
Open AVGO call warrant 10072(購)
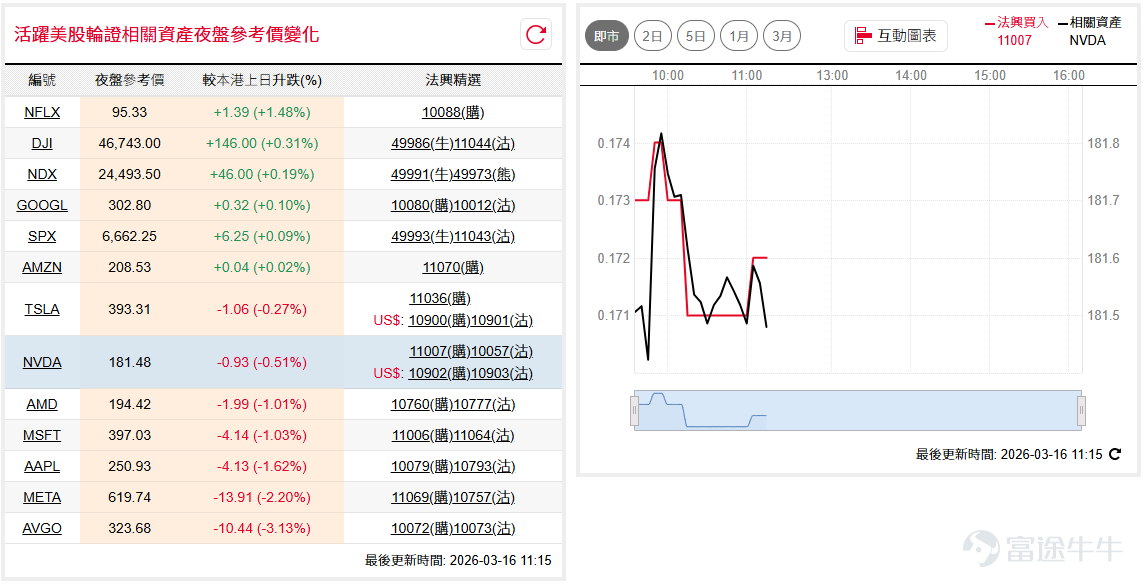422,528
